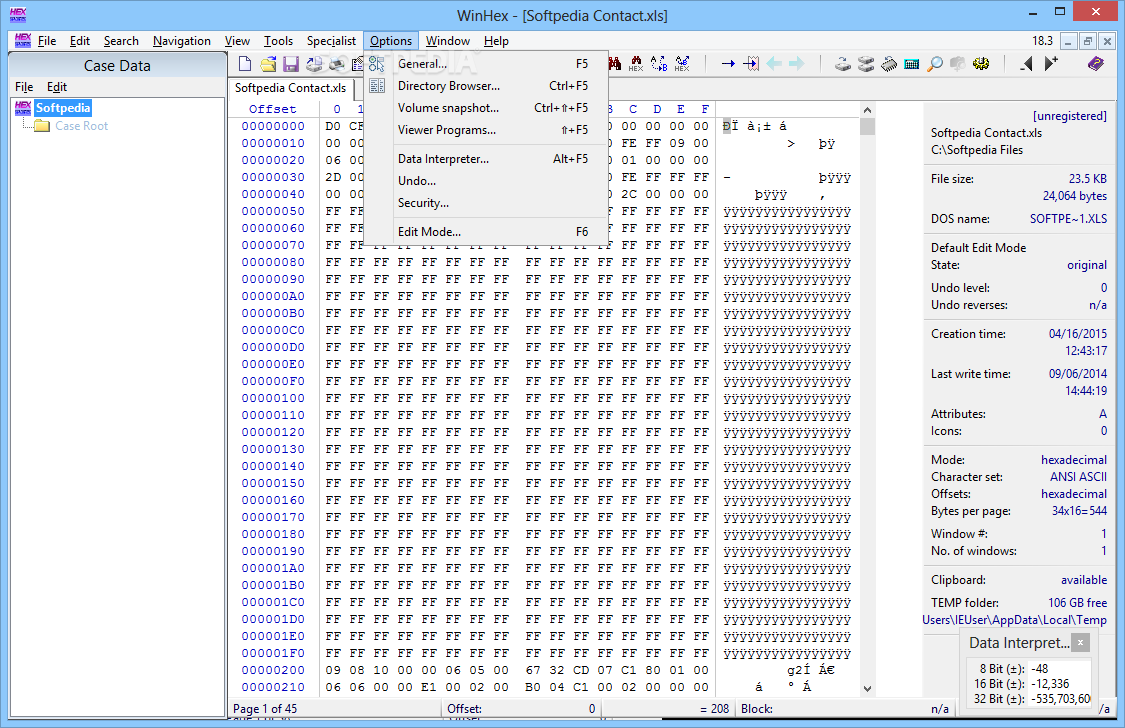Viewport: 1125px width, 728px height.
Task: Click the Replace Text A-to-B icon
Action: click(659, 64)
